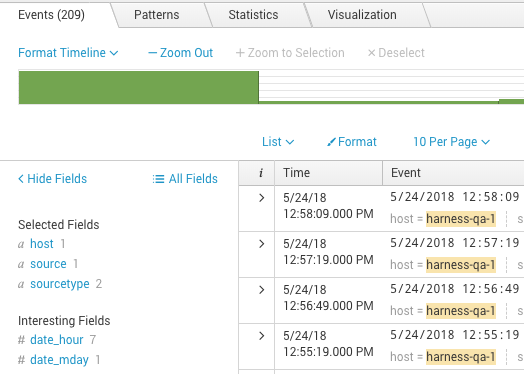Image resolution: width=524 pixels, height=374 pixels.
Task: Click the date_hour interesting field
Action: click(x=56, y=340)
